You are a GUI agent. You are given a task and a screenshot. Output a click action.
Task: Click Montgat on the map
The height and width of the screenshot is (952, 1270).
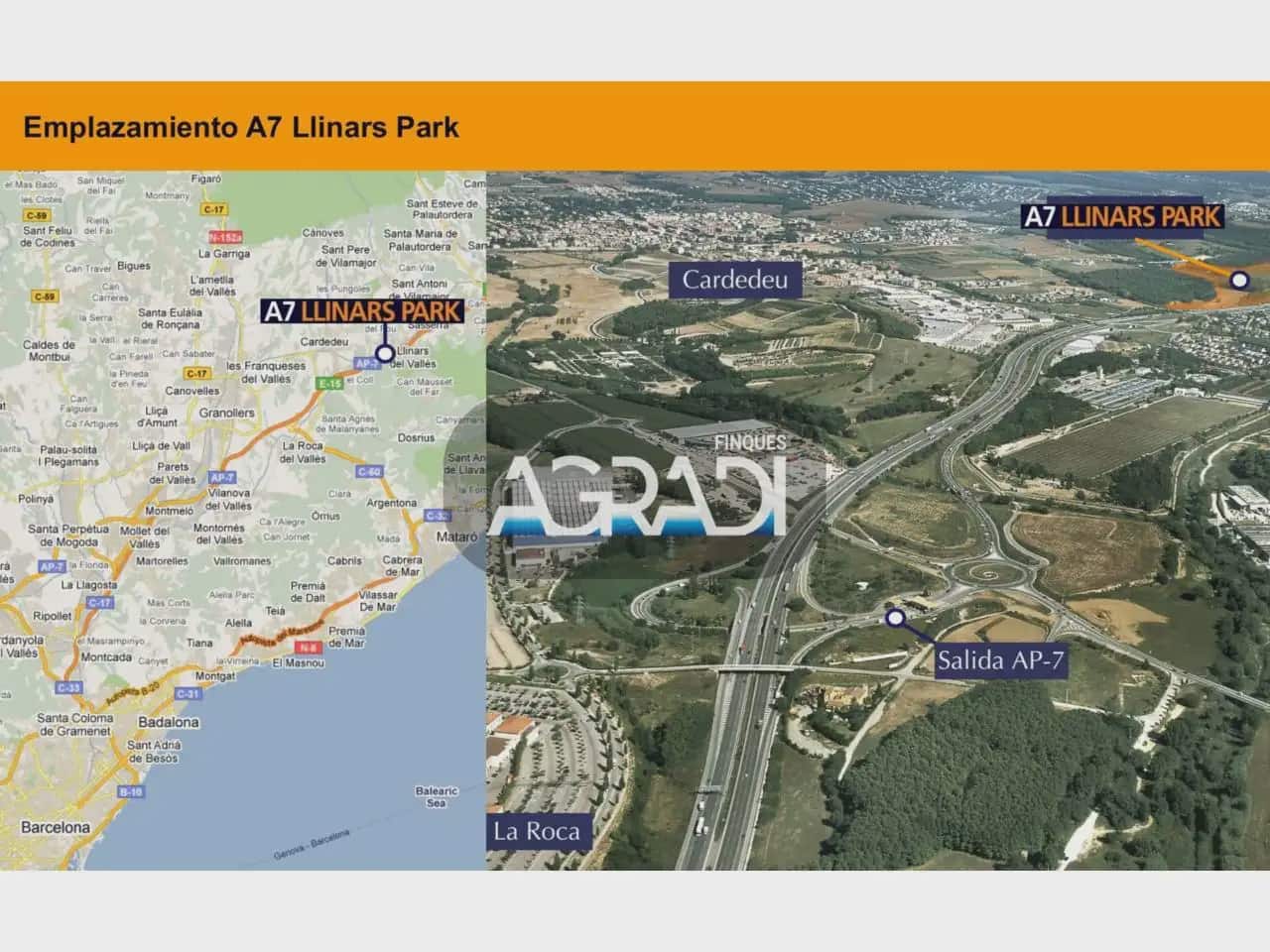click(215, 675)
